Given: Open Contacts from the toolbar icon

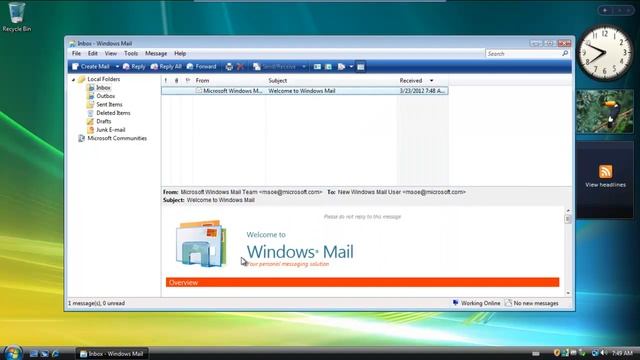Looking at the screenshot, I should tap(317, 67).
